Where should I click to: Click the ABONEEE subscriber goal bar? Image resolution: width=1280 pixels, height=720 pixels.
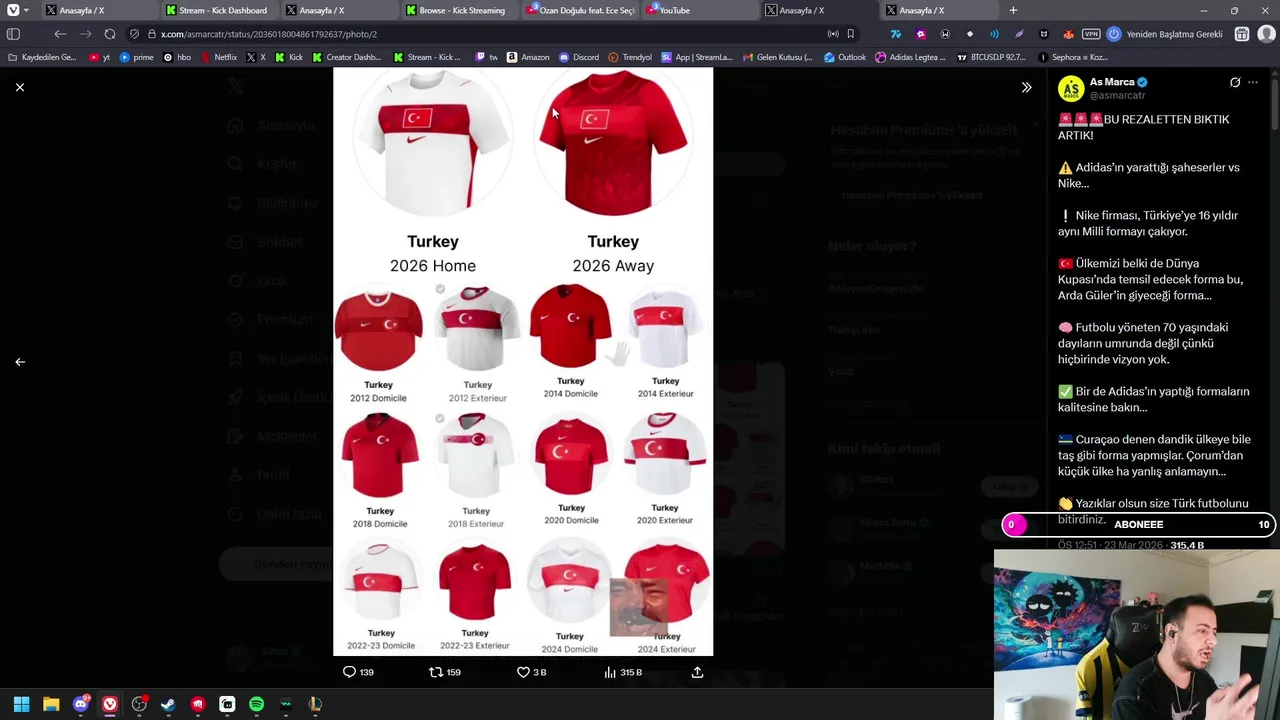[1139, 524]
